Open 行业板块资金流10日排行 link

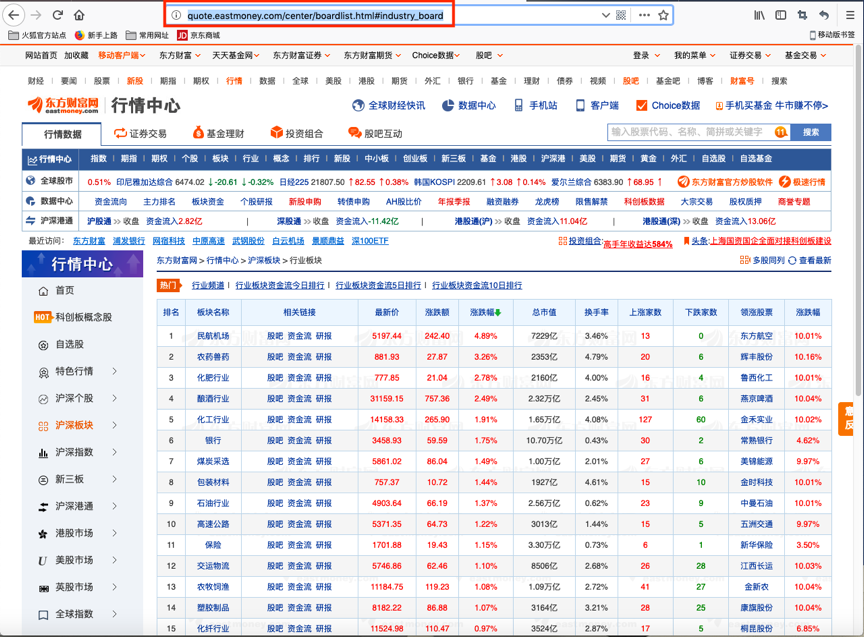coord(477,285)
